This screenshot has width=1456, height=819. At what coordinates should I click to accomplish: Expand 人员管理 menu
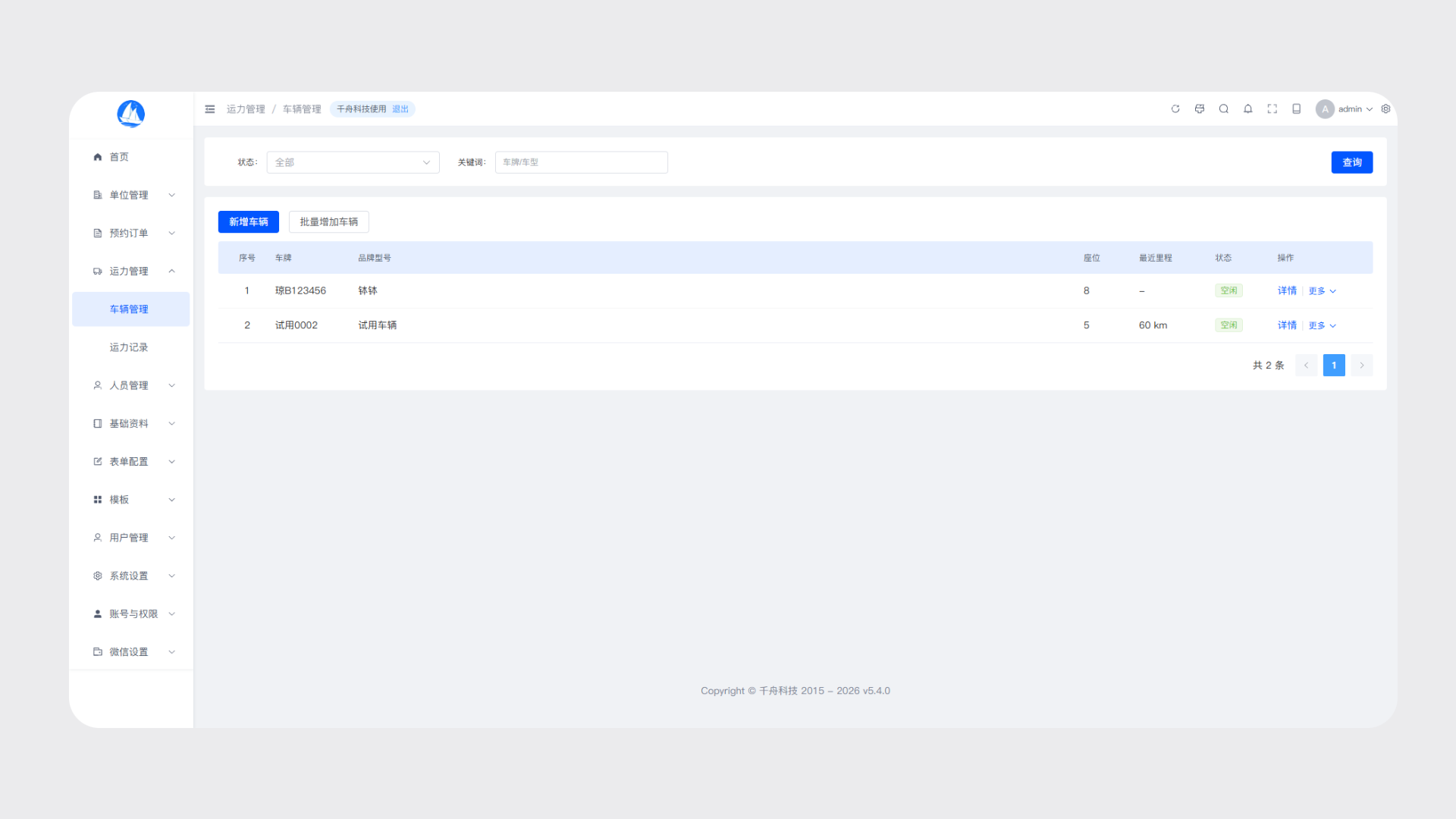pos(131,385)
